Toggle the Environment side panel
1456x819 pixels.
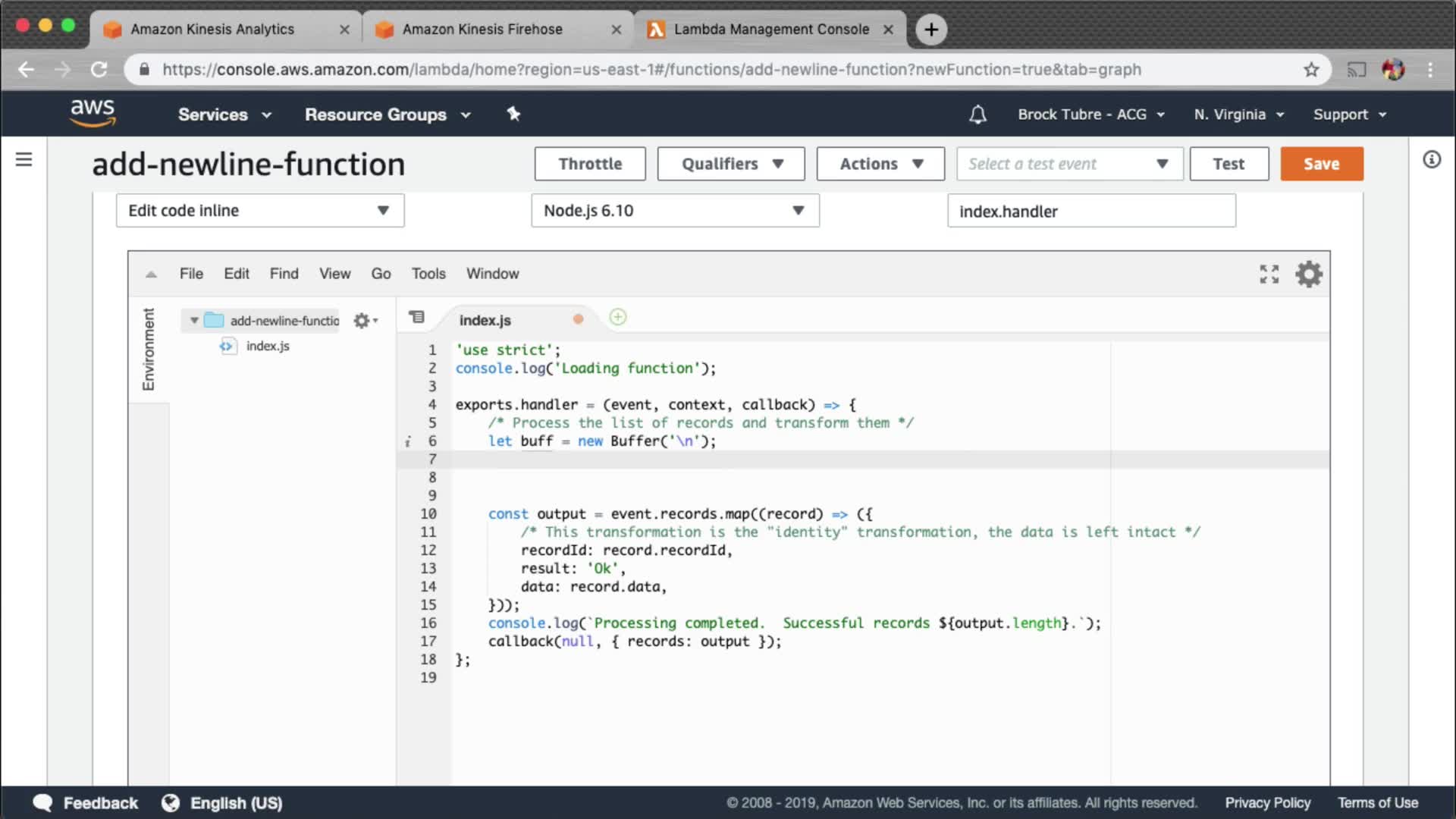(x=149, y=349)
